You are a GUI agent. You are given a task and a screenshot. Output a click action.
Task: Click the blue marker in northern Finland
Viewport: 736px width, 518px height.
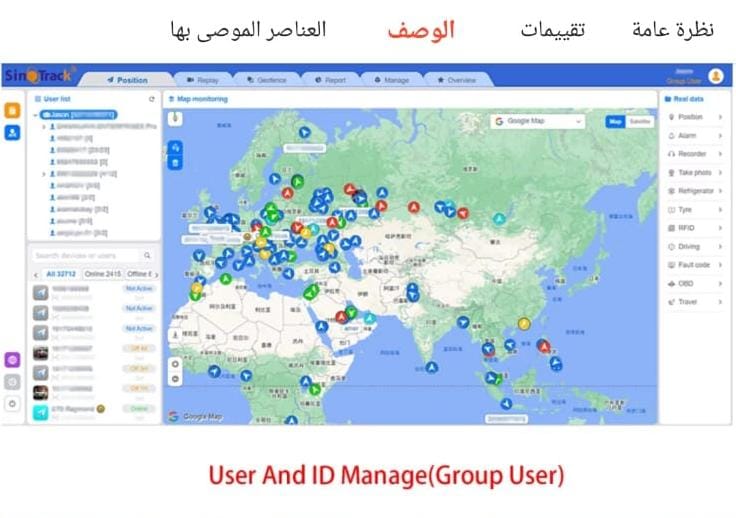pyautogui.click(x=305, y=133)
